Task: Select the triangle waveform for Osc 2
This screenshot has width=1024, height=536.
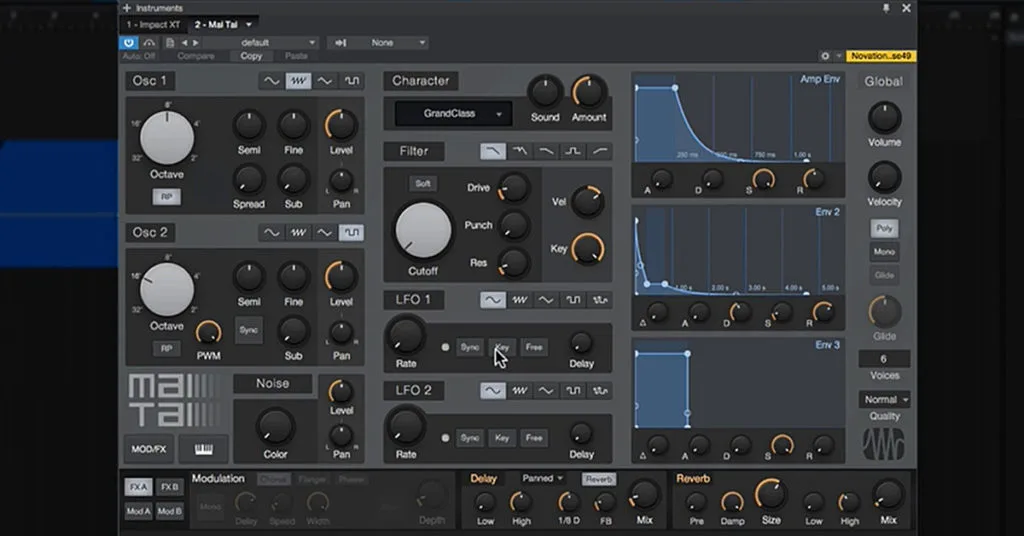Action: pyautogui.click(x=325, y=232)
